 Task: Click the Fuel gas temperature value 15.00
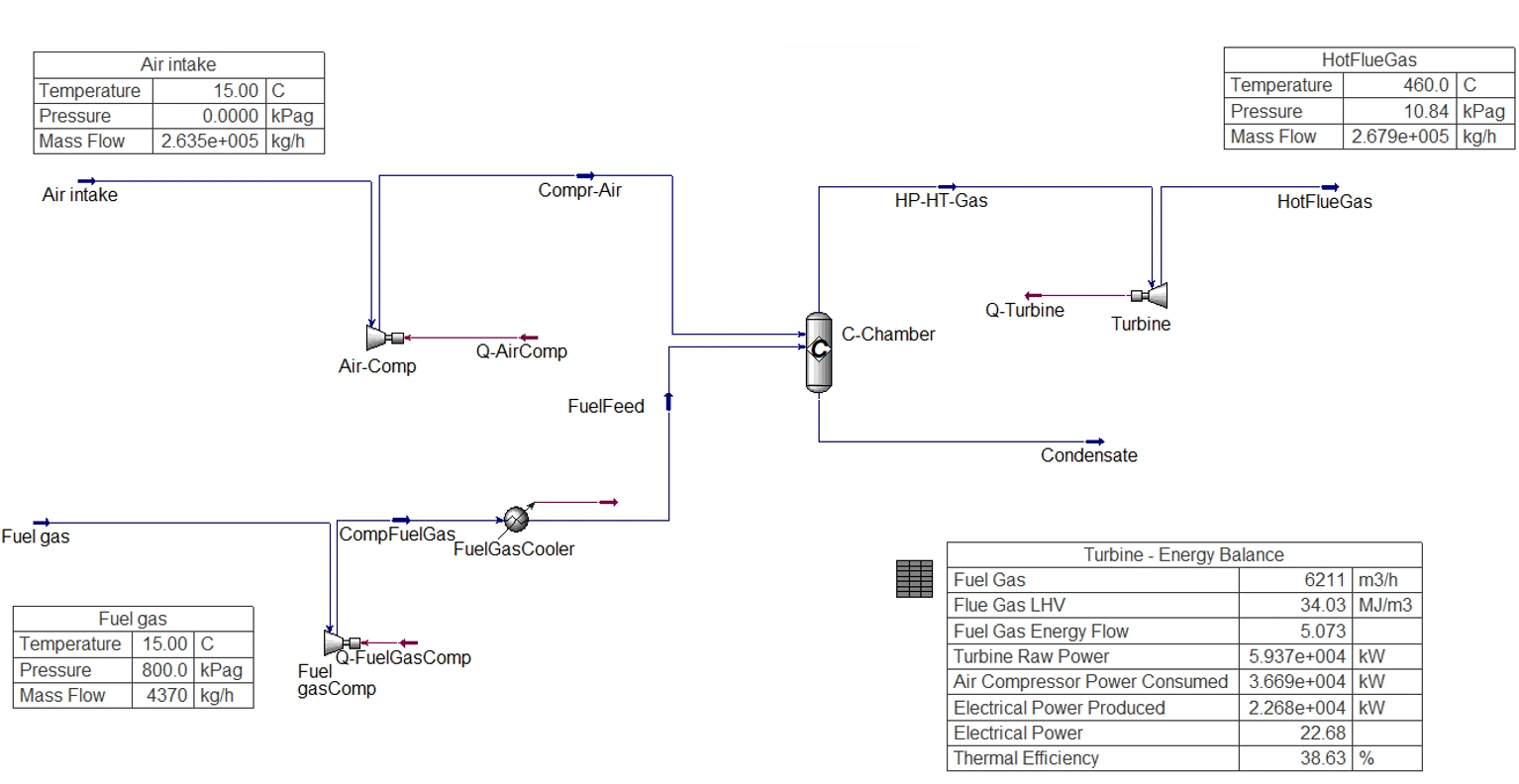[x=165, y=644]
